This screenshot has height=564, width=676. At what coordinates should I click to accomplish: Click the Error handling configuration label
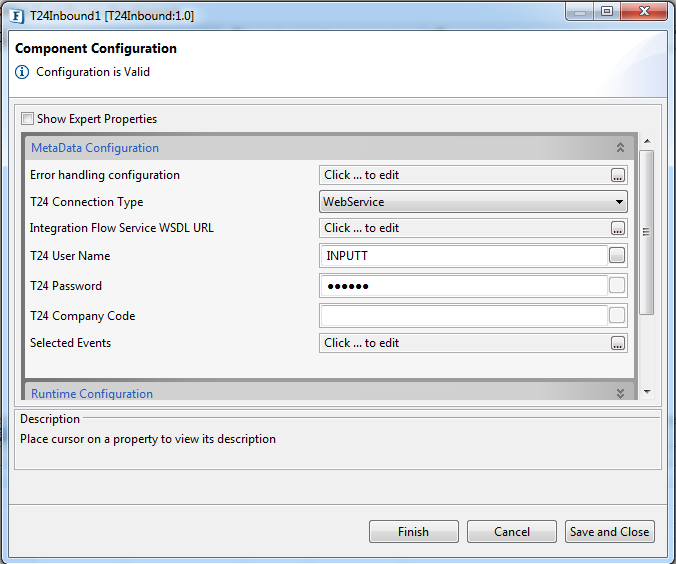105,175
